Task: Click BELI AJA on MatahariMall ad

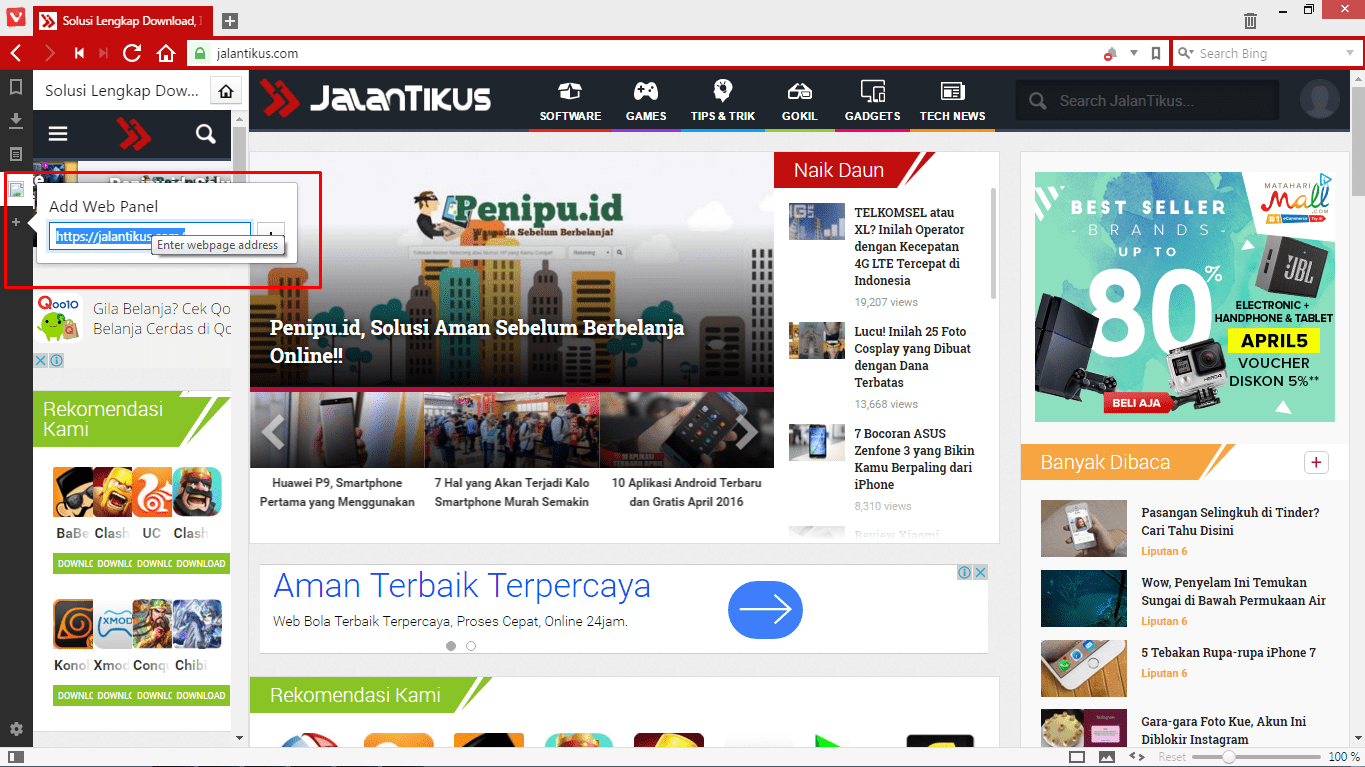Action: 1136,404
